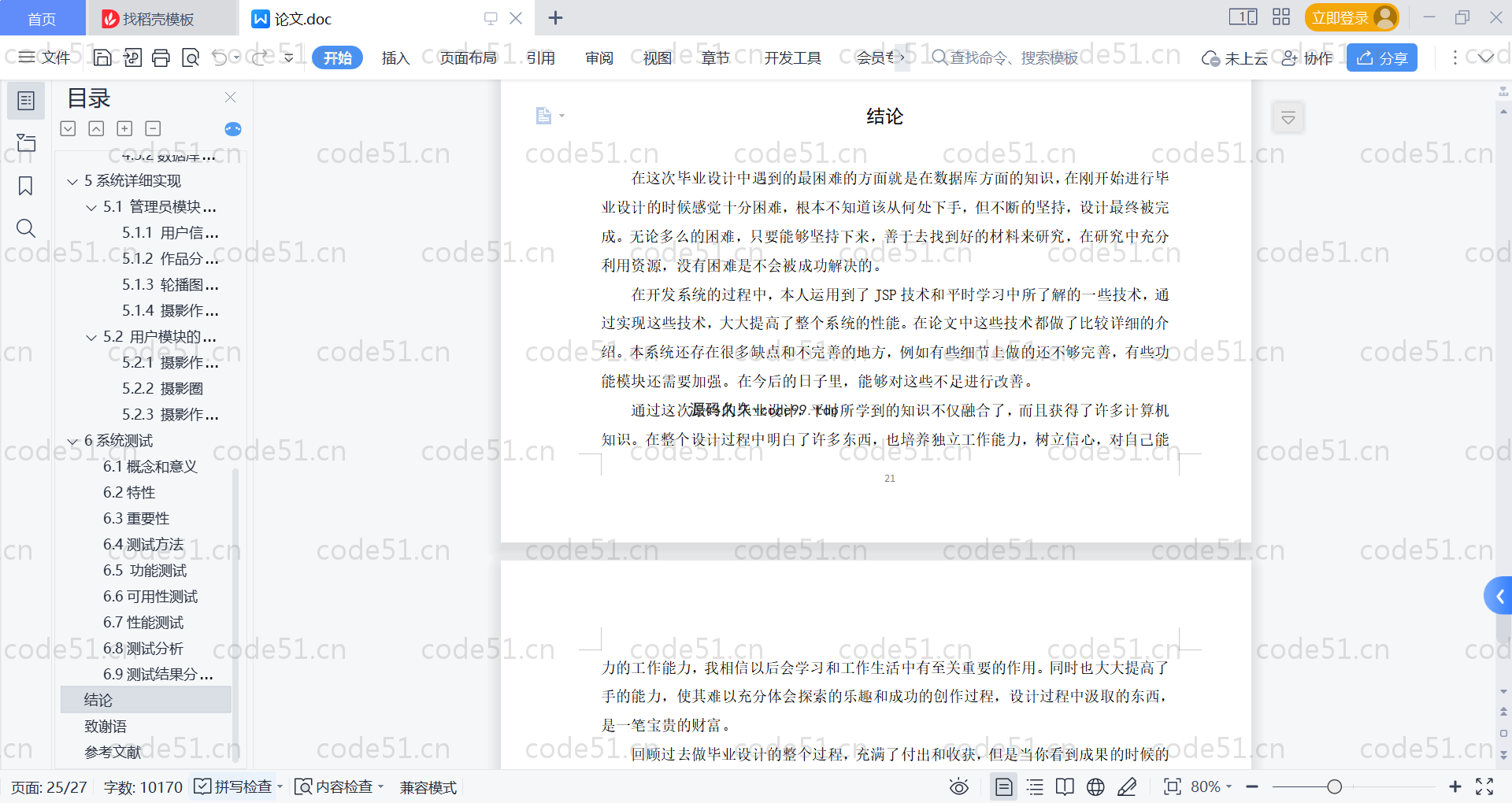
Task: Open the 视图 ribbon tab
Action: click(658, 57)
